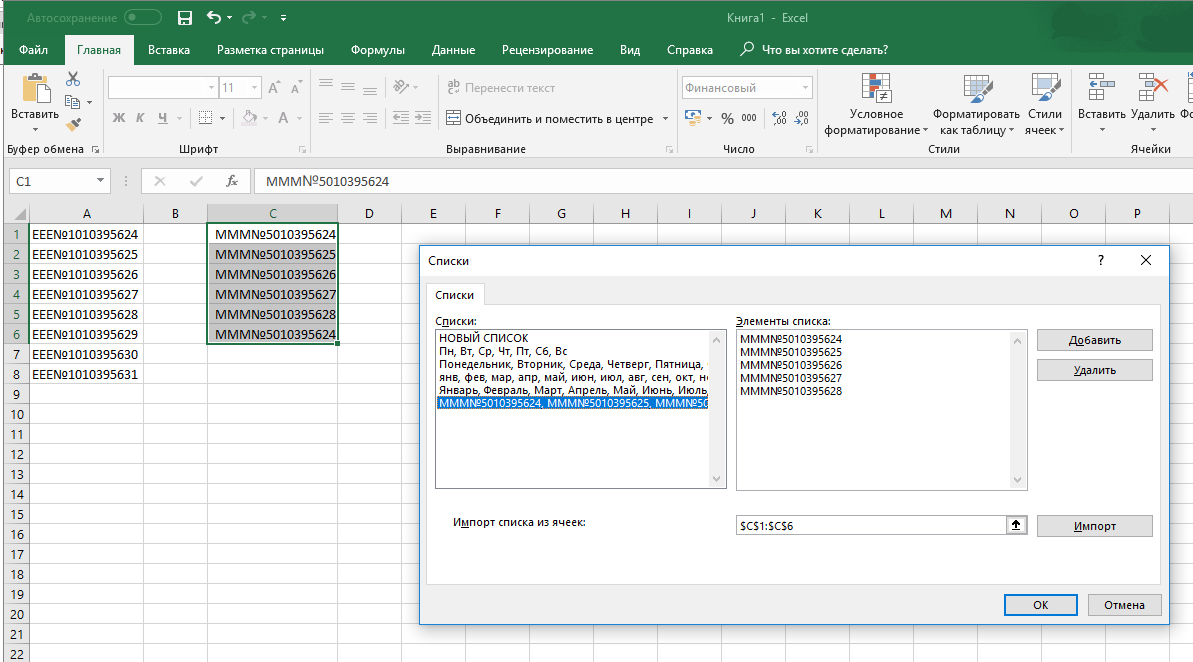The image size is (1193, 662).
Task: Click the Добавить button
Action: (x=1094, y=340)
